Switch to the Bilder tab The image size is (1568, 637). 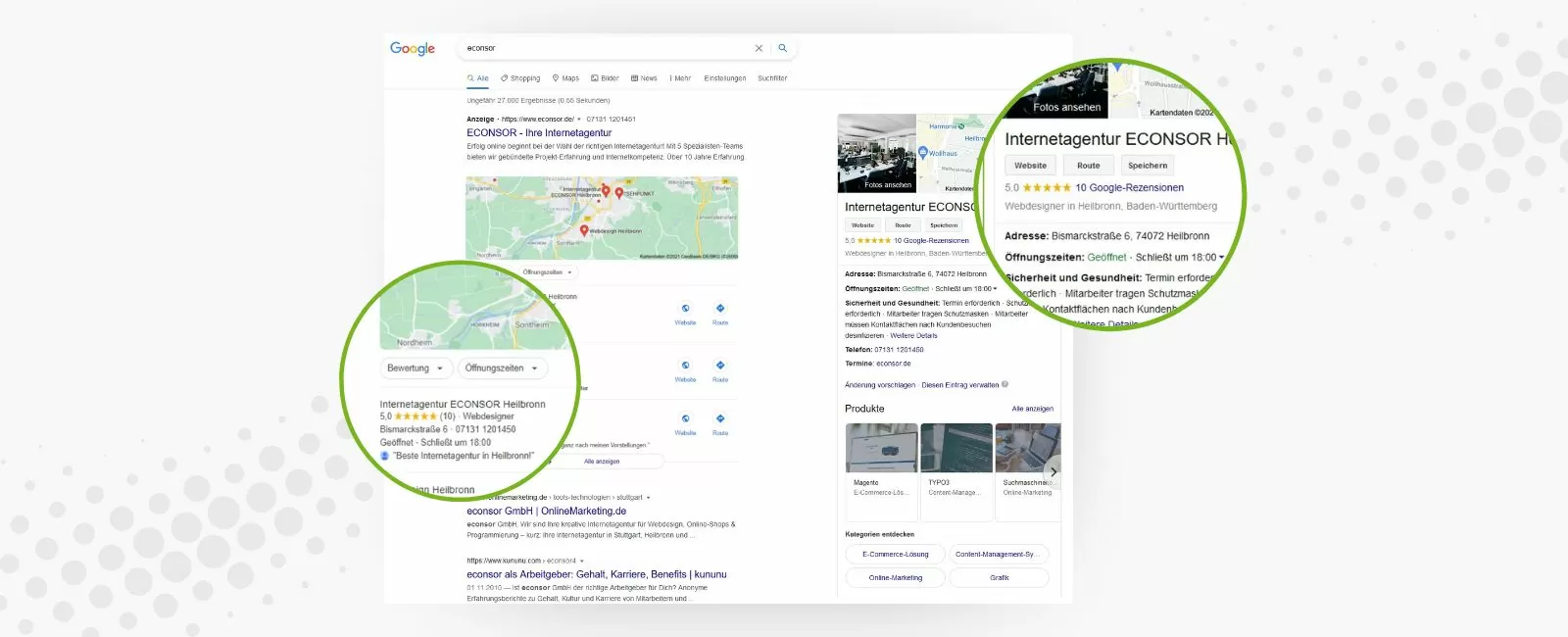point(605,78)
